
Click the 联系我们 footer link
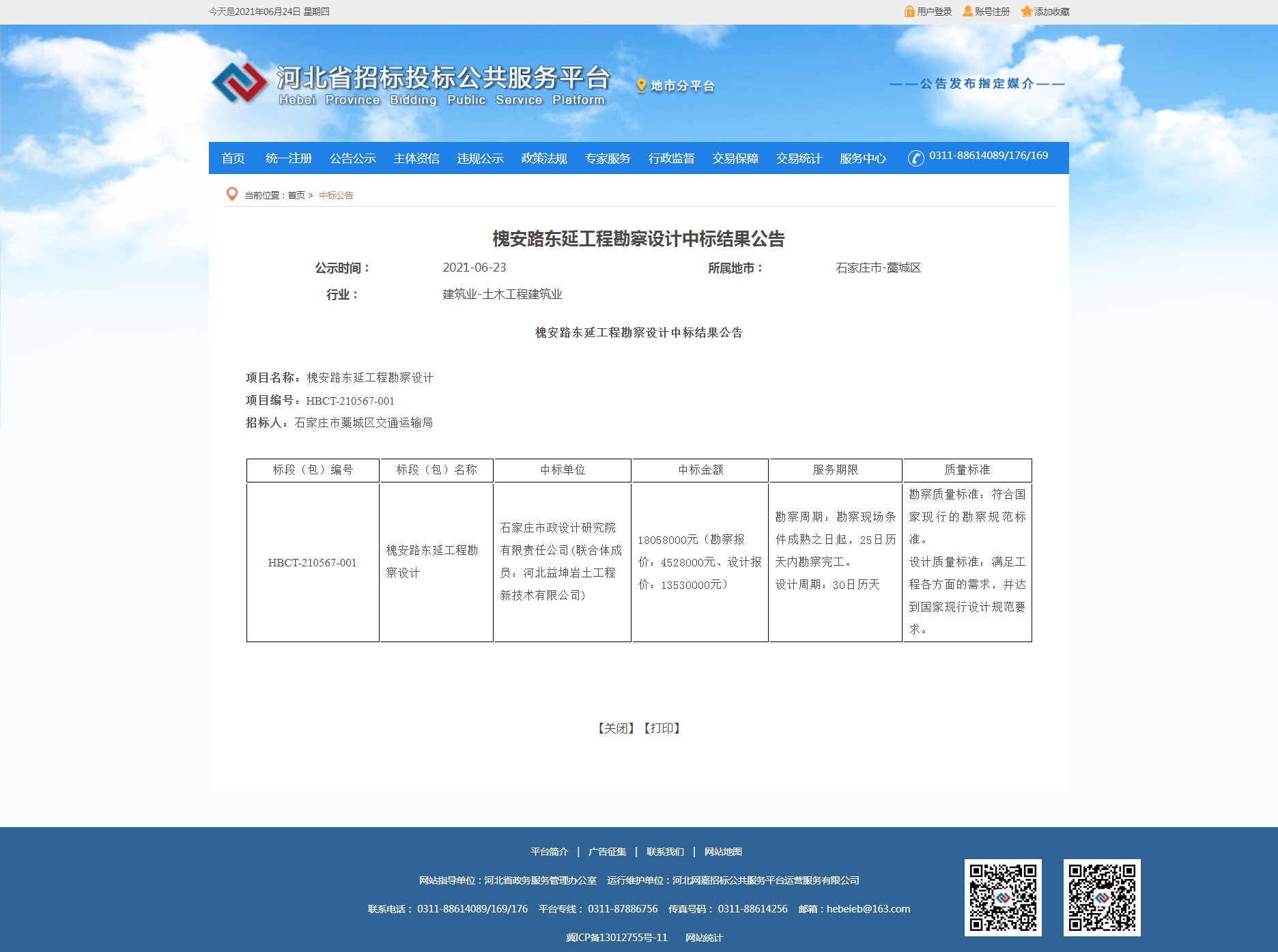pos(665,852)
